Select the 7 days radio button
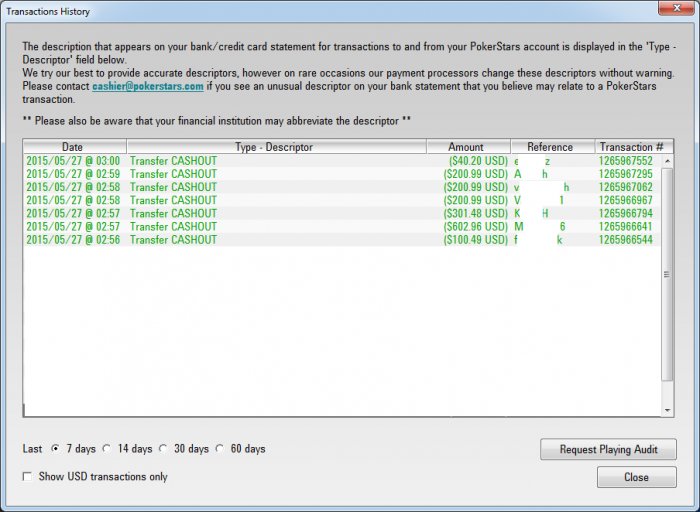This screenshot has height=512, width=700. [55, 449]
